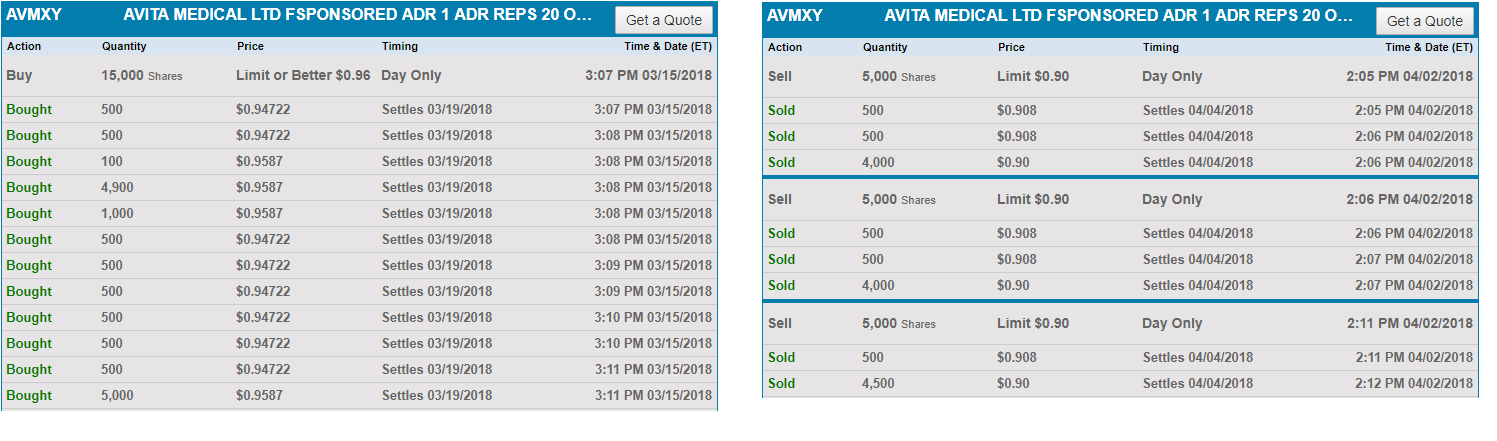Click the Limit or Better $0.96 price text

303,76
